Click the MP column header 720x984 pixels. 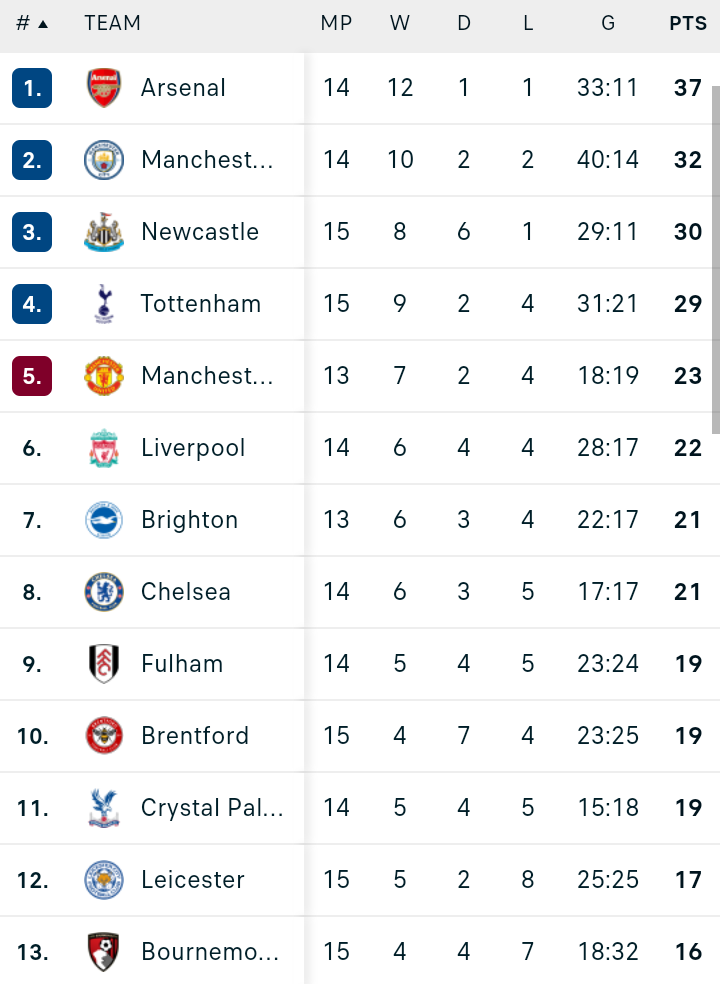click(336, 23)
